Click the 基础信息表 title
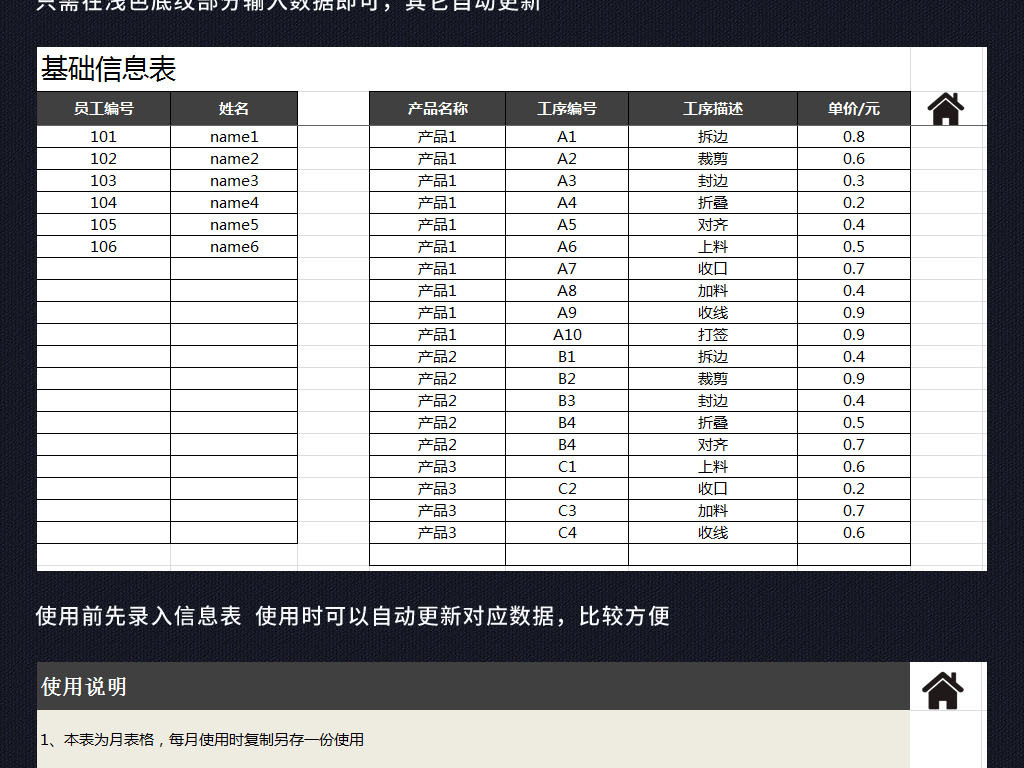Image resolution: width=1024 pixels, height=768 pixels. 108,69
